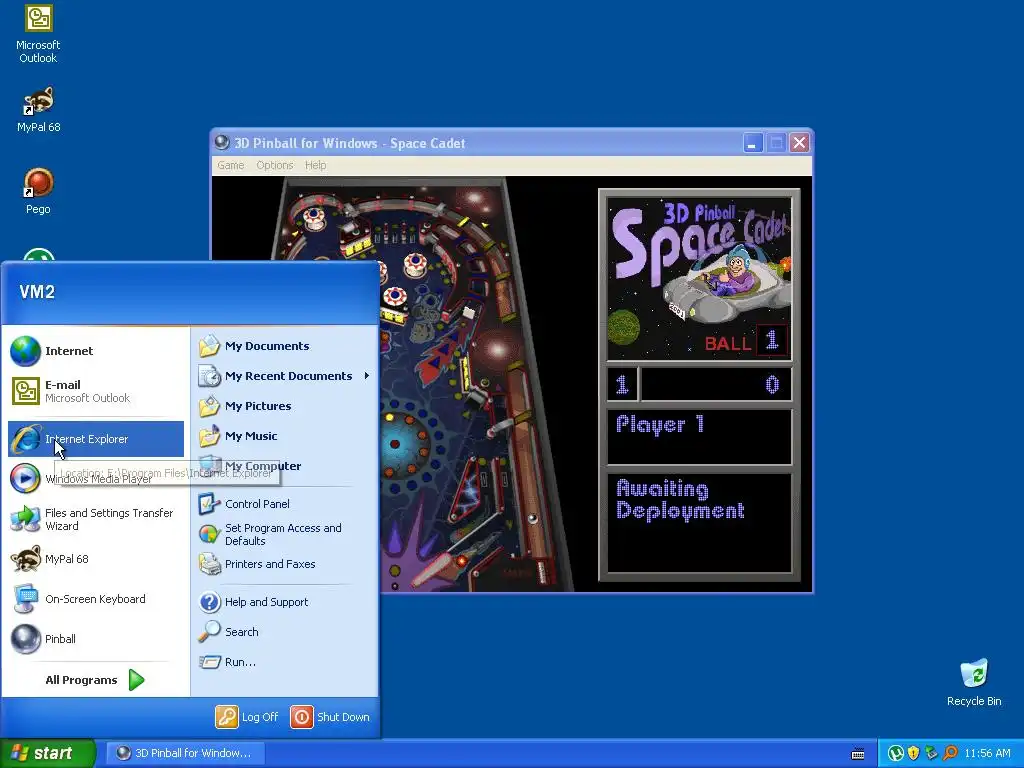Click the Log Off button

248,717
